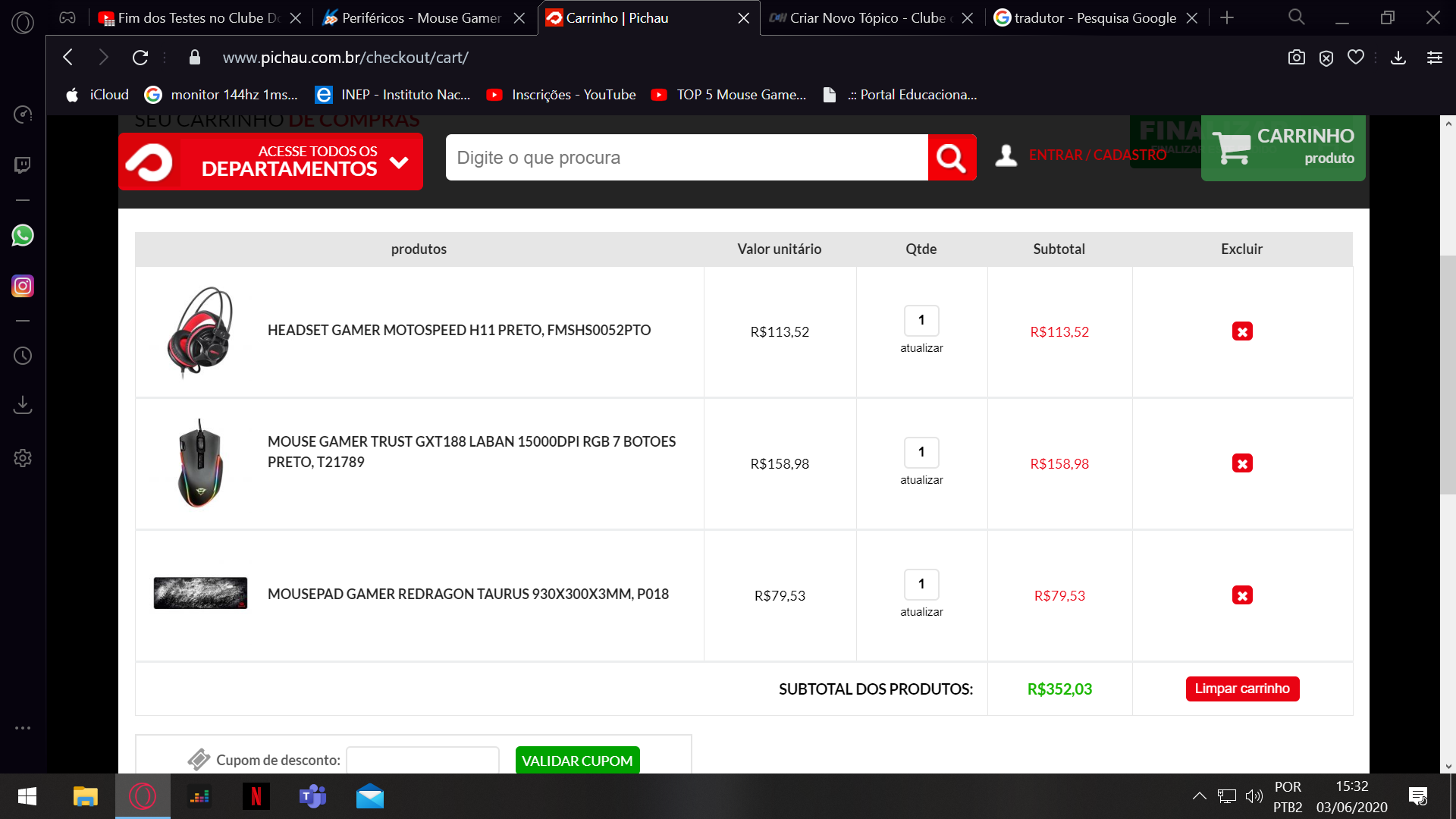Go back to the previous page
Screen dimensions: 1456x819
click(x=68, y=57)
